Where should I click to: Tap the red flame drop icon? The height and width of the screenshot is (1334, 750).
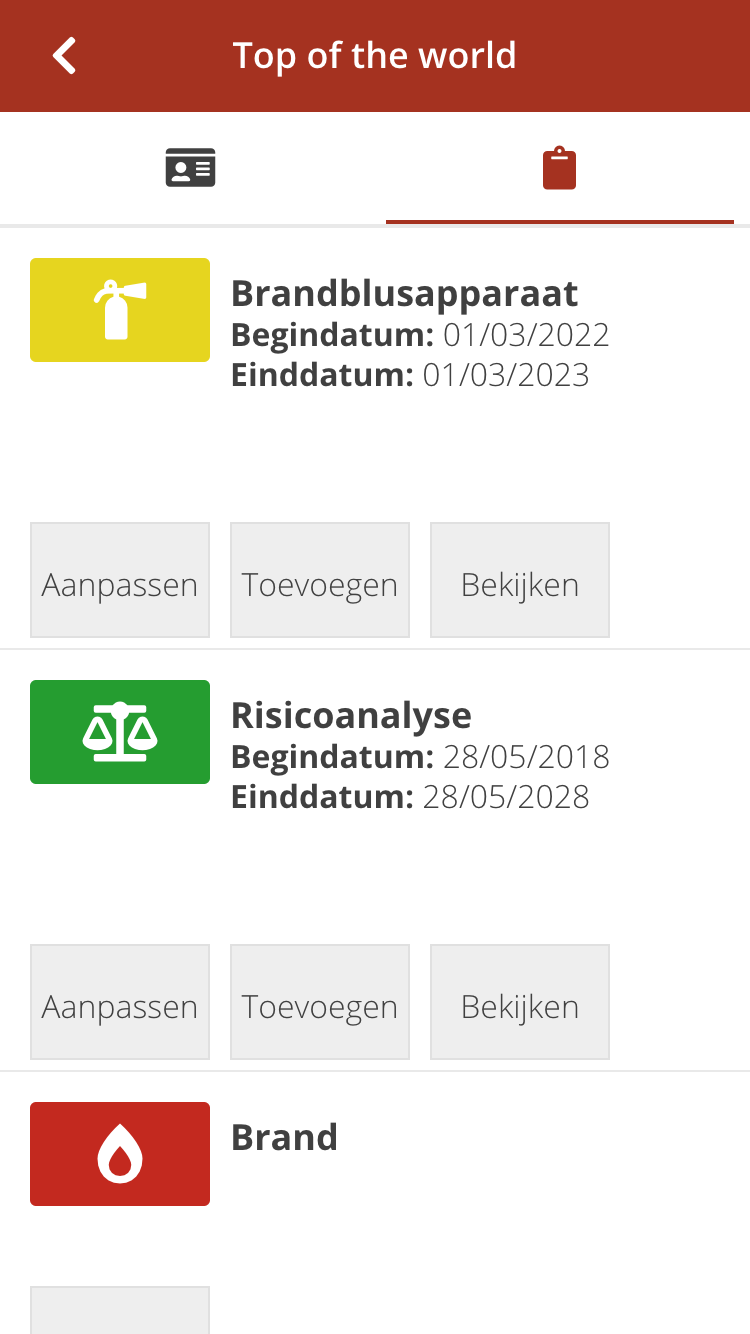pyautogui.click(x=120, y=1154)
